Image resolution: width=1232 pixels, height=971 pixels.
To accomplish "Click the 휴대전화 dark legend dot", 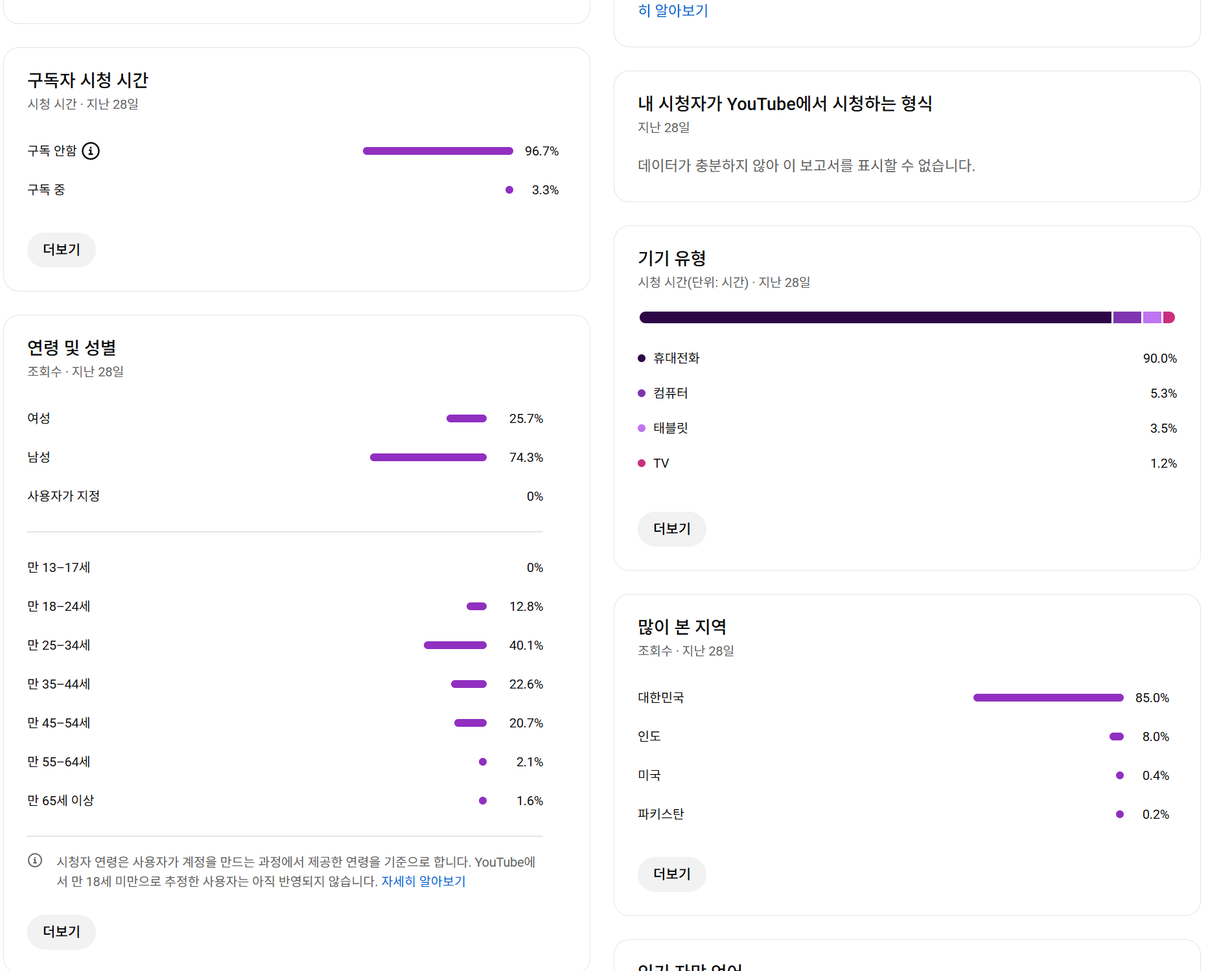I will pyautogui.click(x=642, y=358).
